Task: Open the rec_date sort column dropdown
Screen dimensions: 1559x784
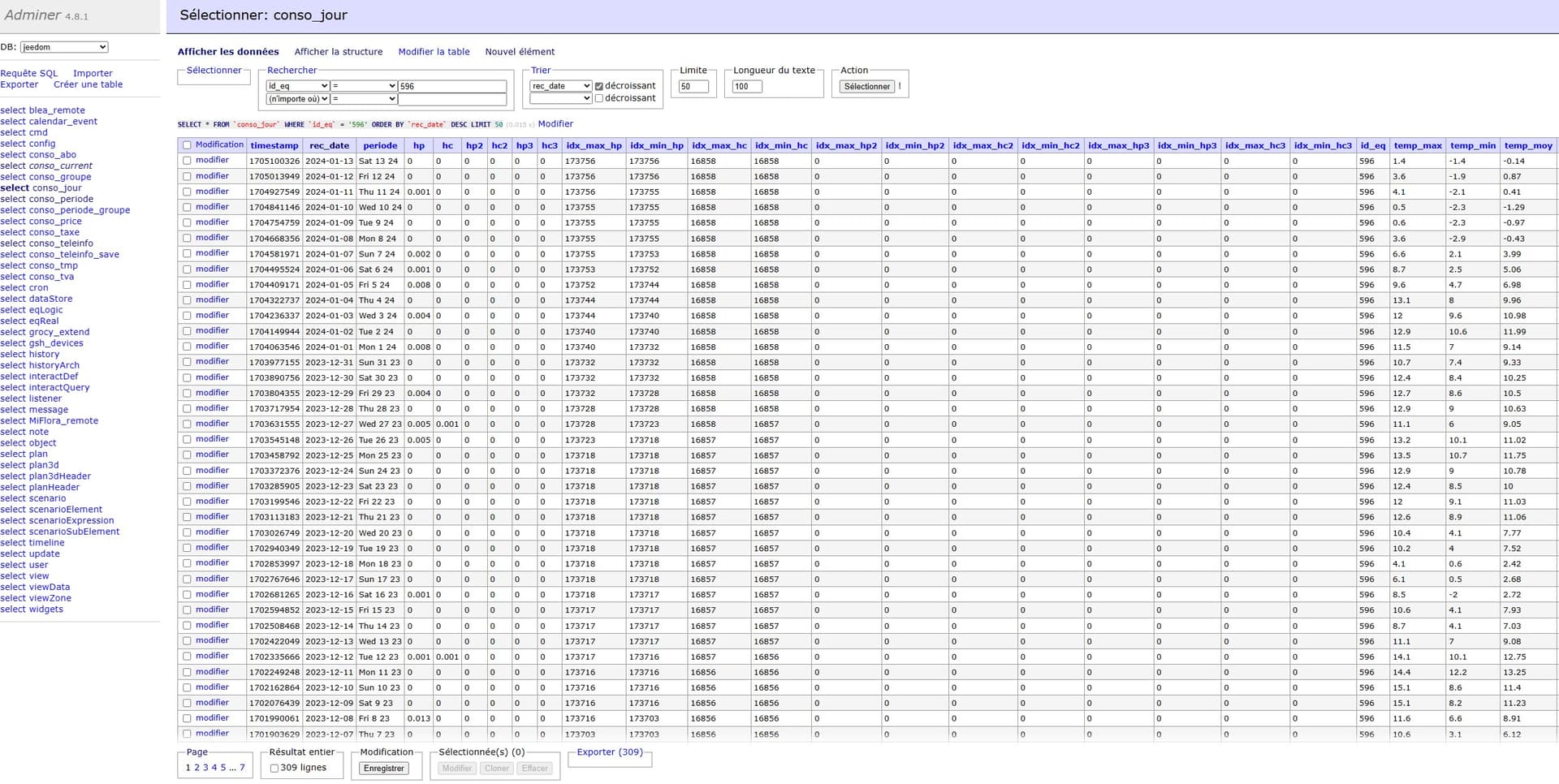Action: click(561, 86)
